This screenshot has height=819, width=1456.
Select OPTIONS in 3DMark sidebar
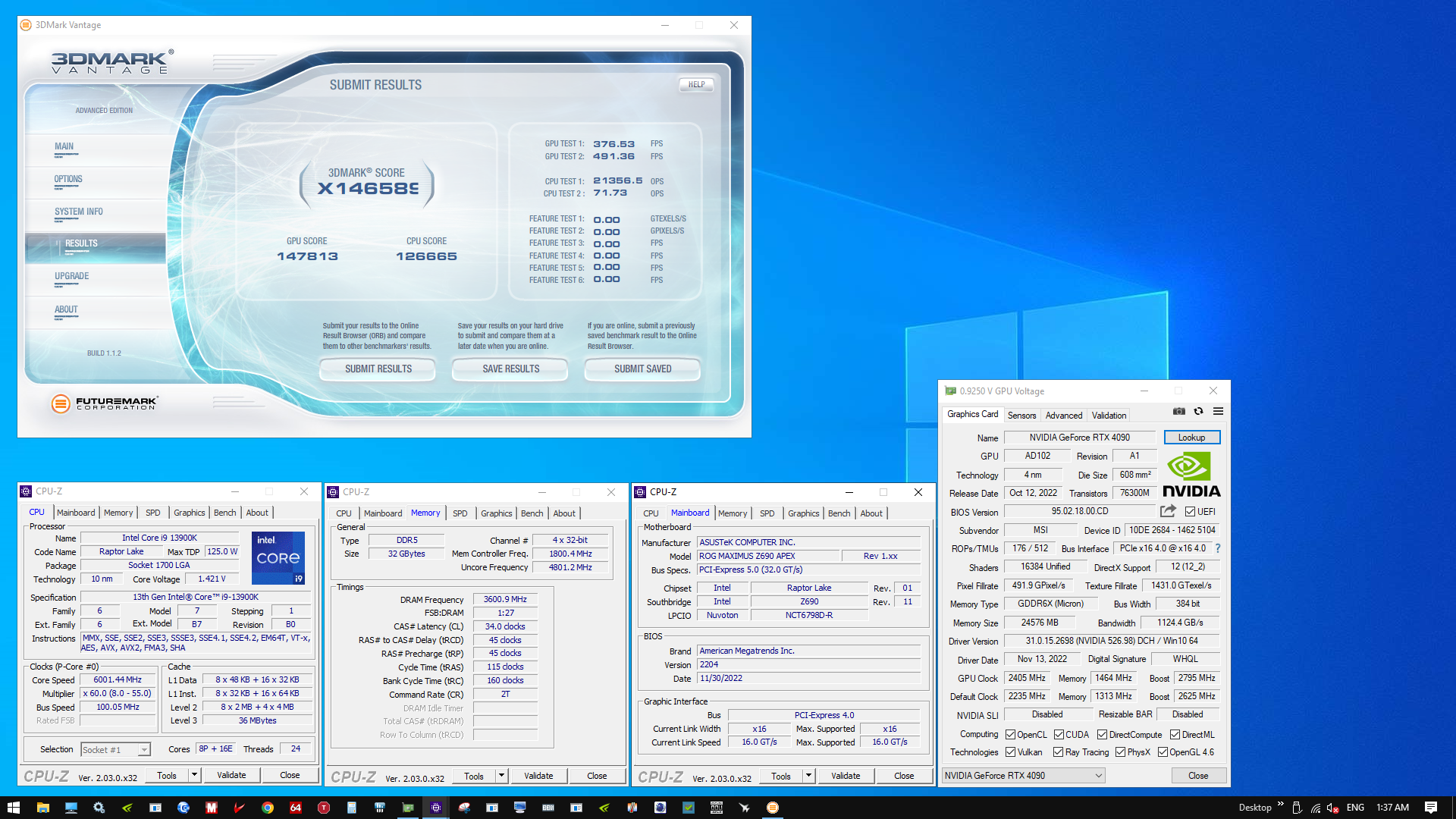coord(68,179)
